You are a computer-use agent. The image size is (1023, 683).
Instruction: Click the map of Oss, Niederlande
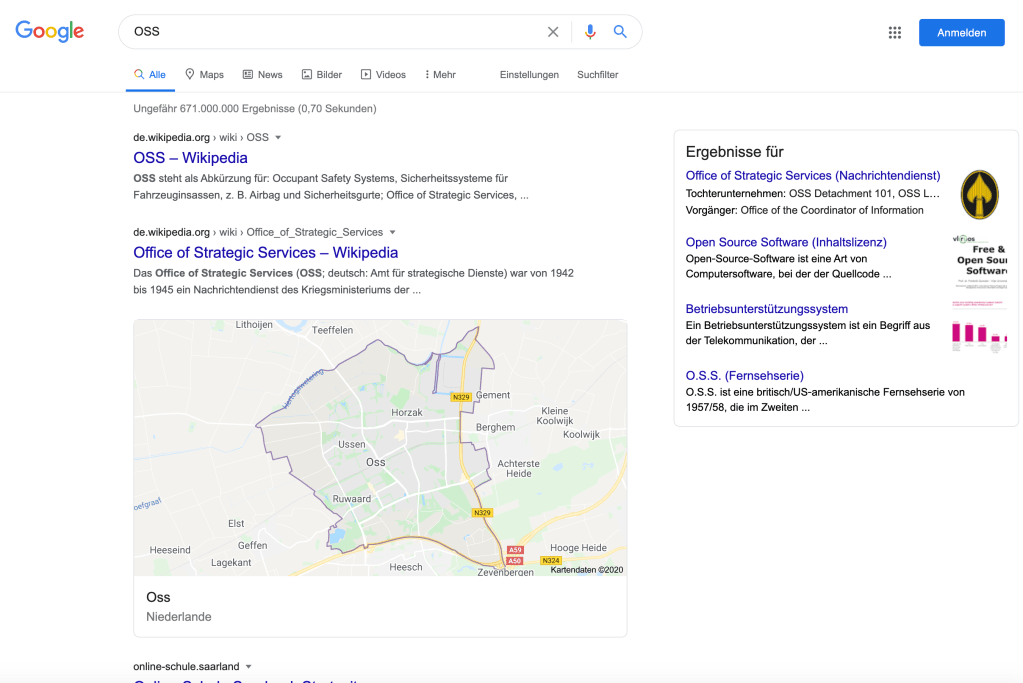[380, 447]
